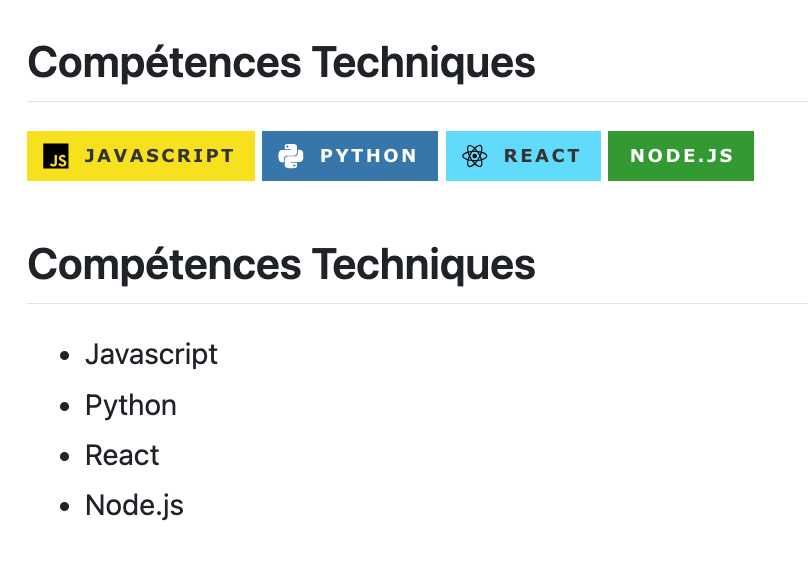Image resolution: width=808 pixels, height=584 pixels.
Task: Click the green NODE.JS badge
Action: click(681, 156)
